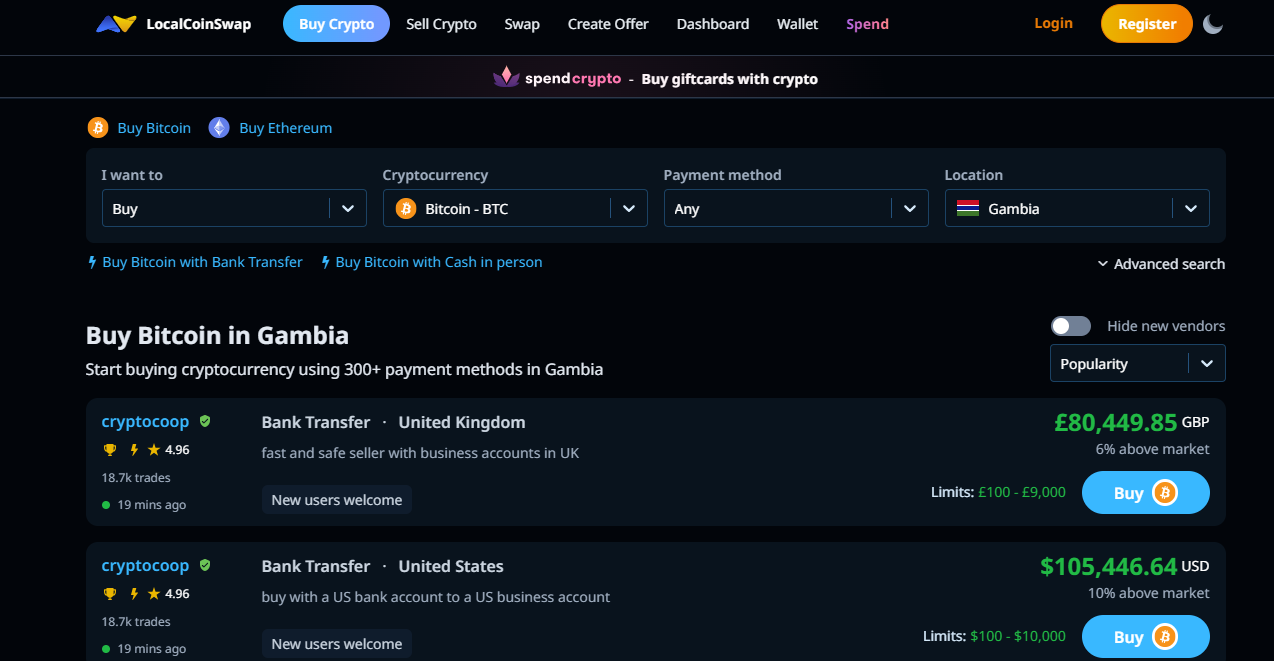Click the star rating on the United Kingdom offer
This screenshot has height=661, width=1274.
point(168,450)
